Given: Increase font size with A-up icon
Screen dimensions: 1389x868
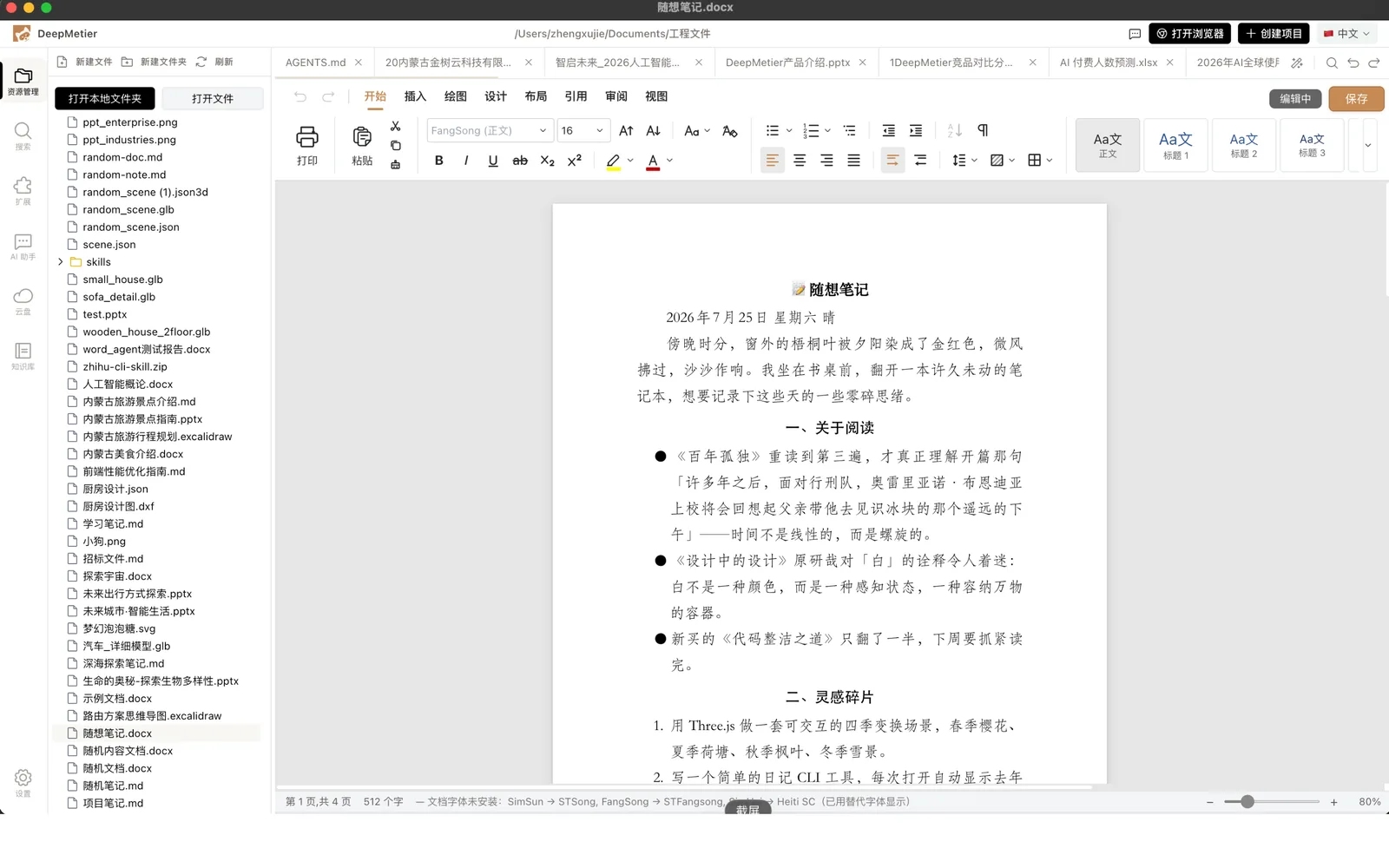Looking at the screenshot, I should (x=626, y=131).
